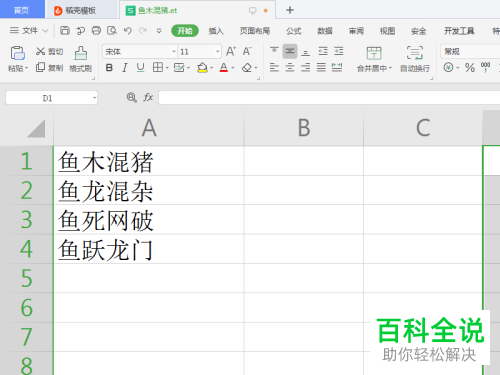Image resolution: width=500 pixels, height=375 pixels.
Task: Click Select All corner triangle
Action: click(x=36, y=129)
